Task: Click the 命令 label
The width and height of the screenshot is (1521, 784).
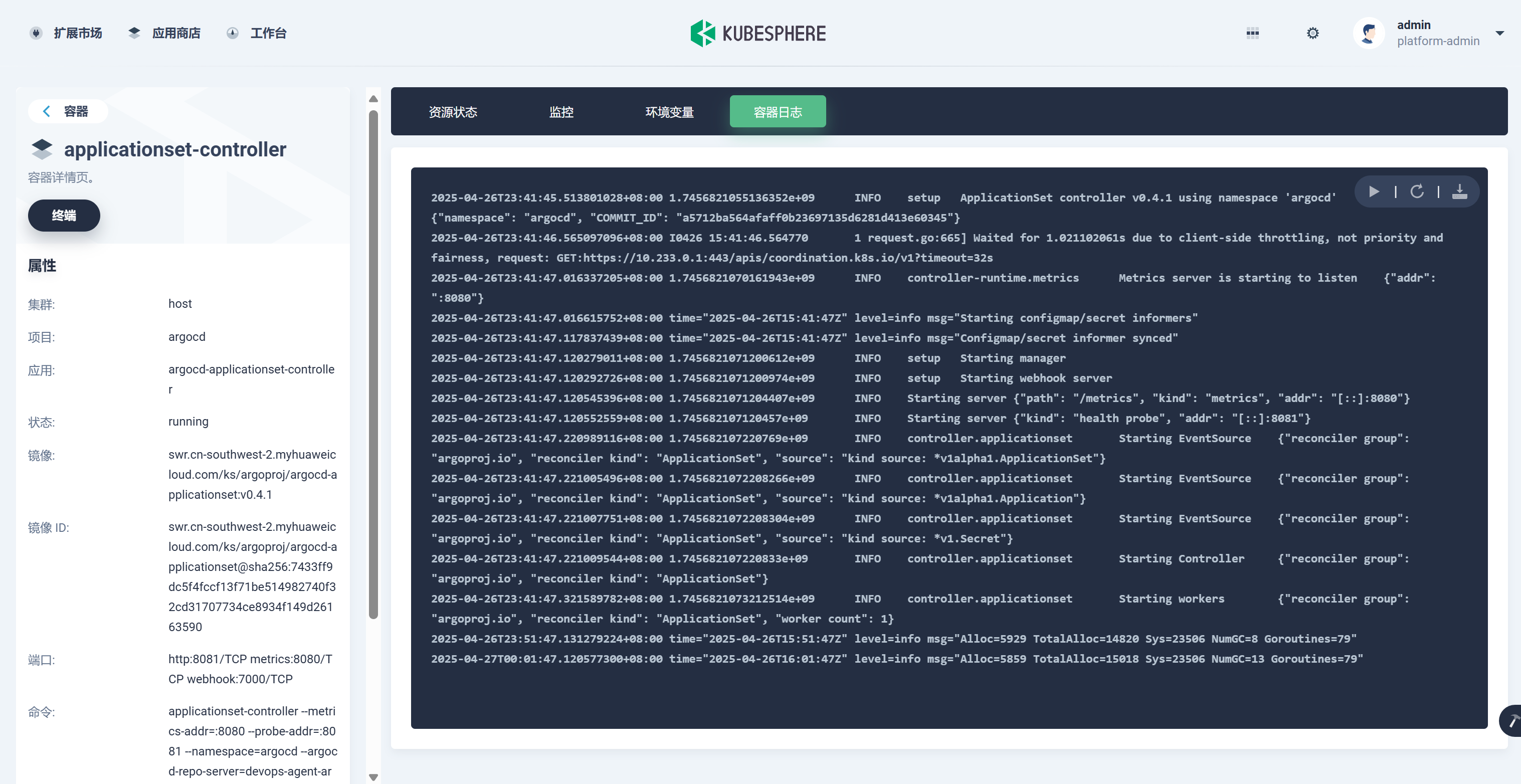Action: pyautogui.click(x=41, y=712)
